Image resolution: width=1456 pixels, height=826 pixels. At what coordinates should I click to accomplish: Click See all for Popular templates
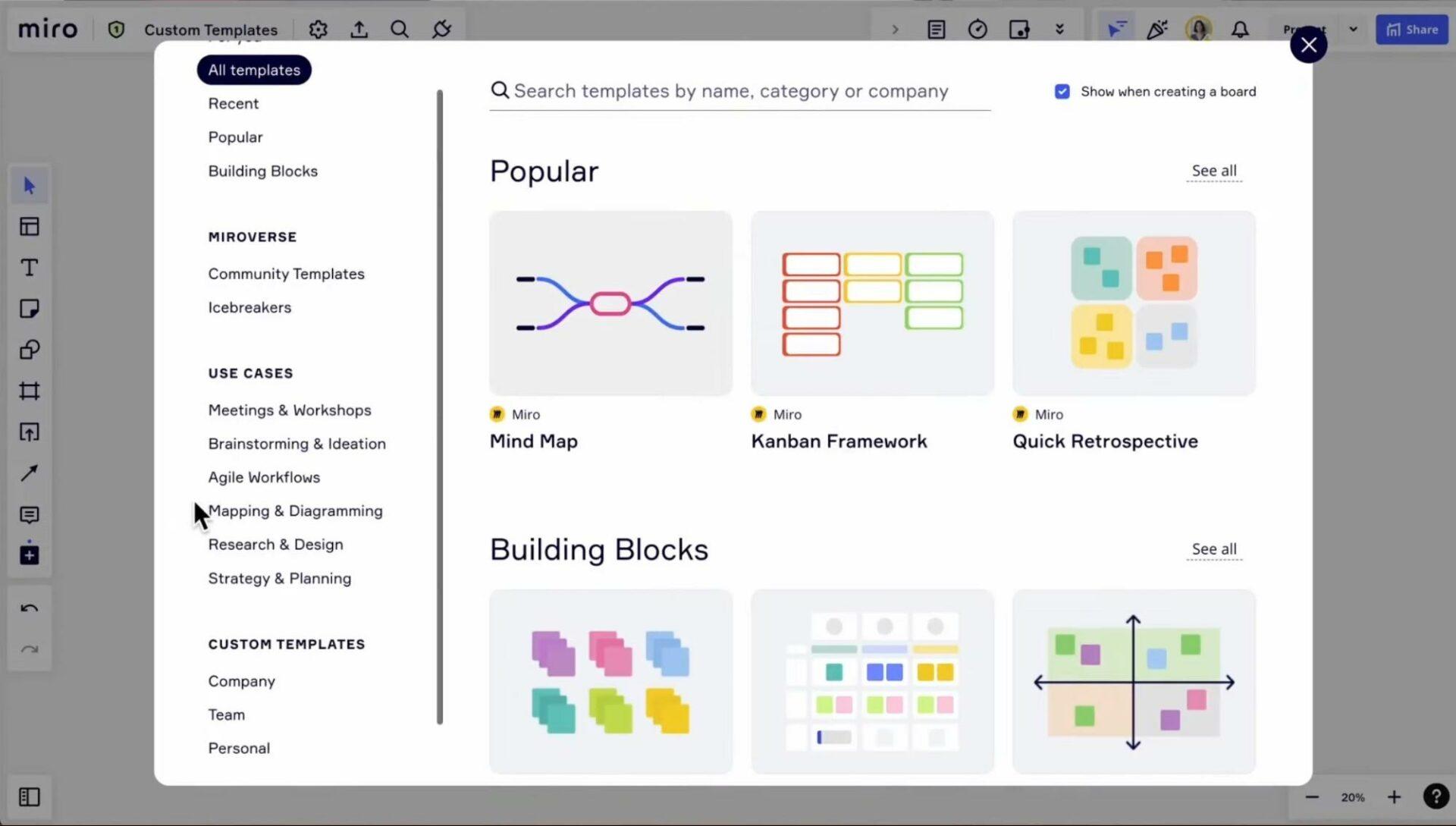(1213, 171)
